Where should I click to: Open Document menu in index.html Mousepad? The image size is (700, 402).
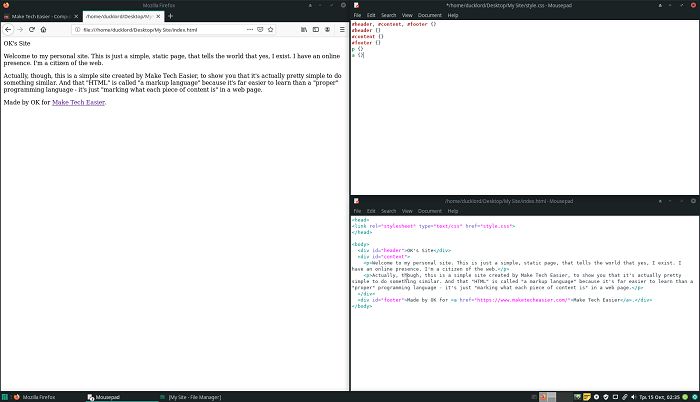pos(429,211)
